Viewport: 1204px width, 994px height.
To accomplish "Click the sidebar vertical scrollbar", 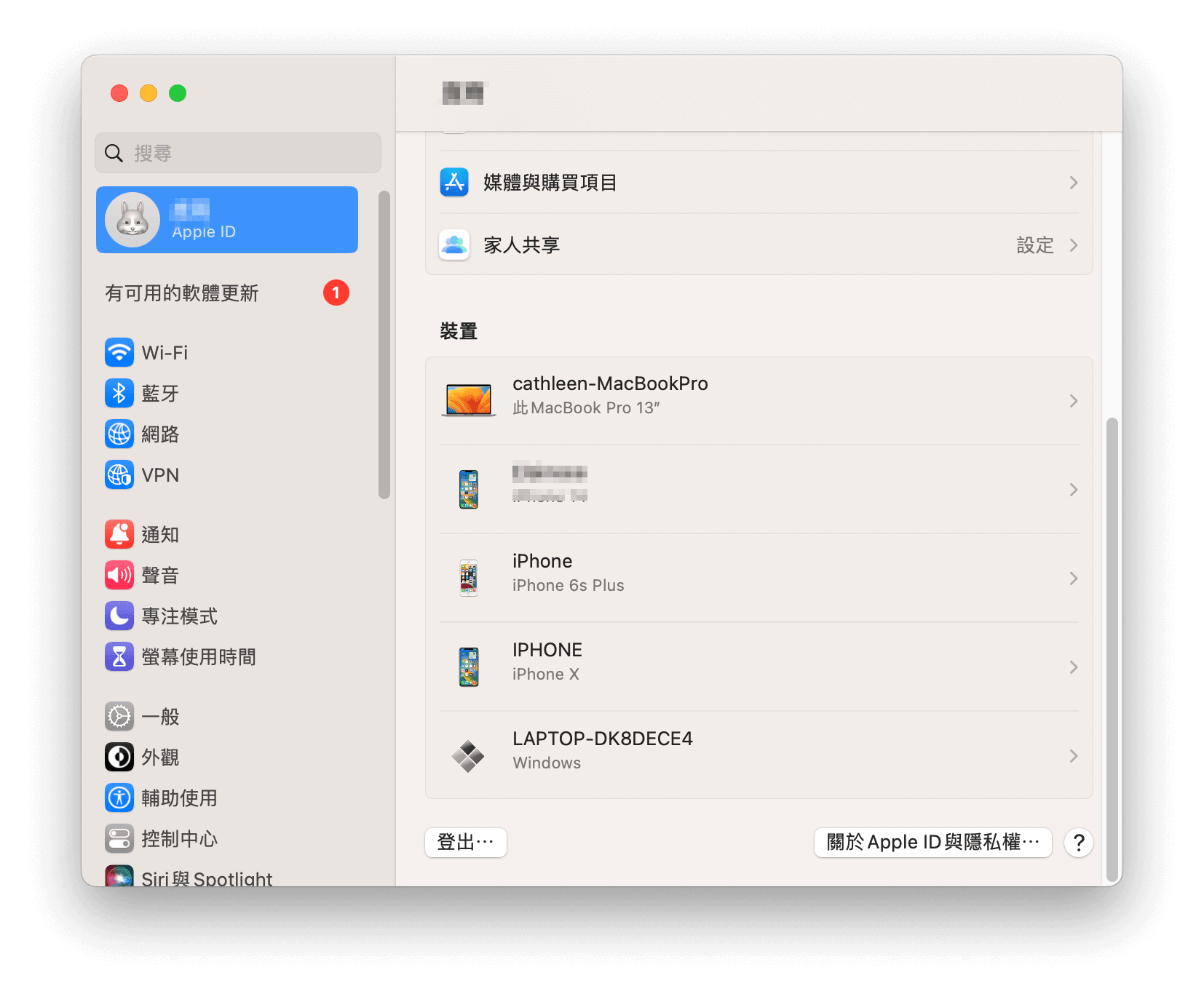I will click(x=384, y=345).
